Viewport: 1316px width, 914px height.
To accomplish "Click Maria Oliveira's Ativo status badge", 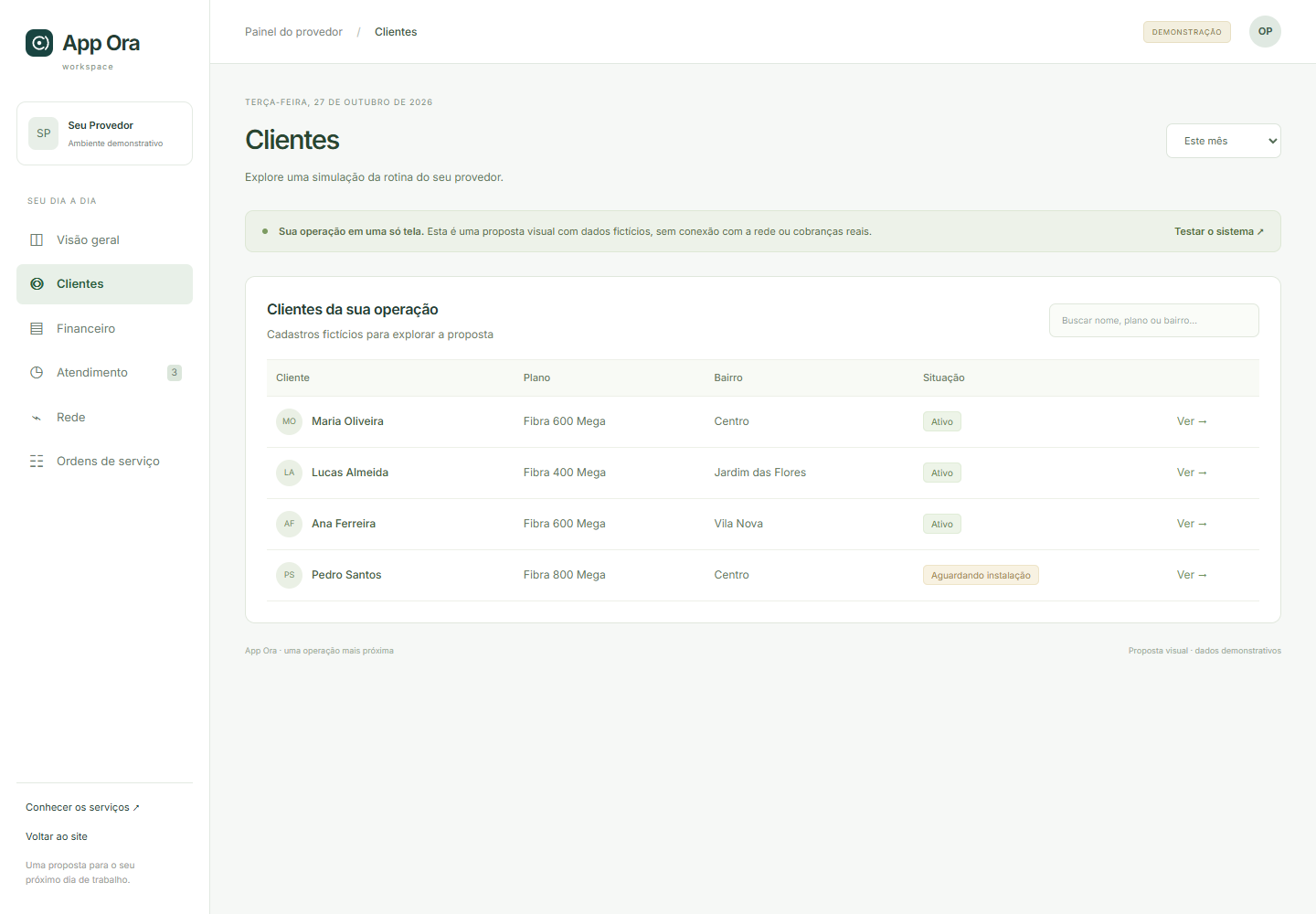I will (x=942, y=422).
